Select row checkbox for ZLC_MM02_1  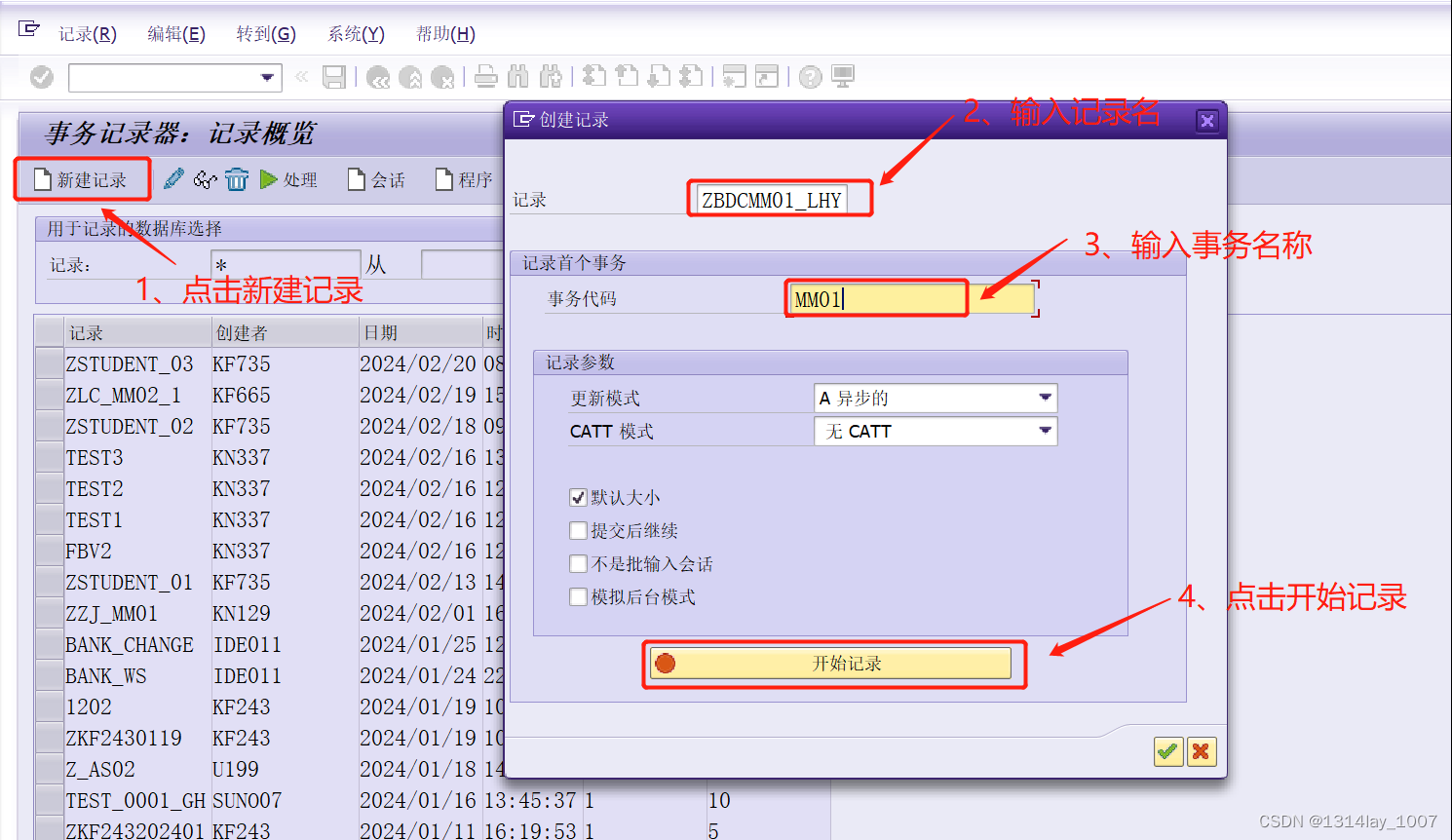pos(49,395)
